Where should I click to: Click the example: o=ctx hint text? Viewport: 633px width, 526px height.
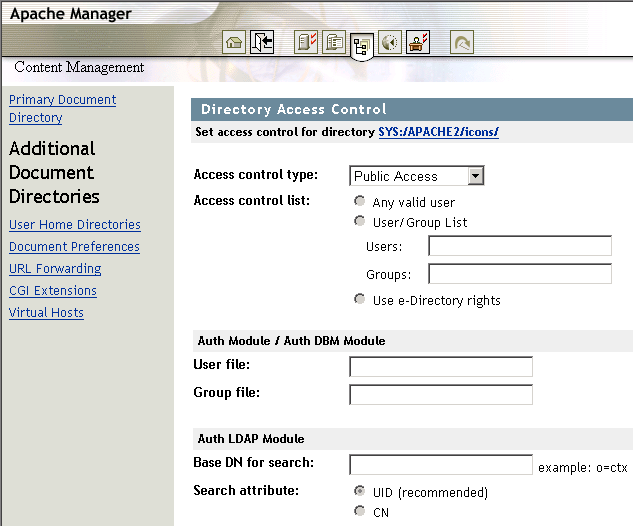583,467
